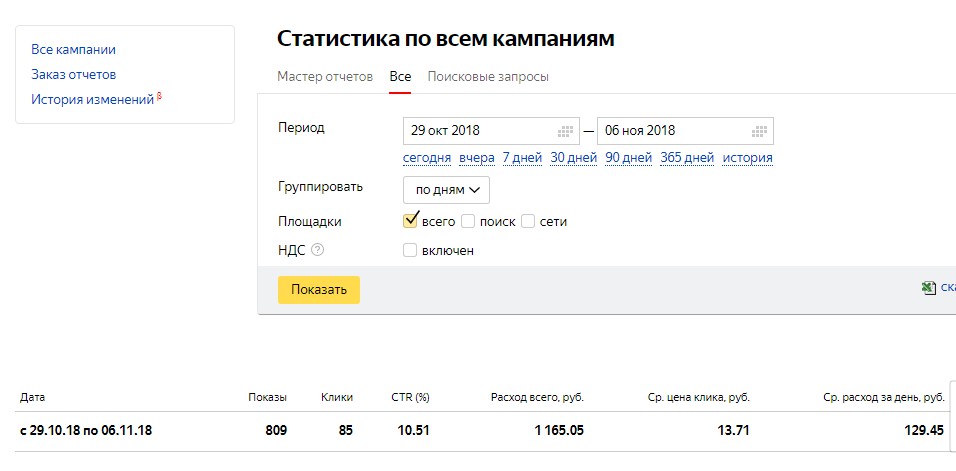Screen dimensions: 956x471
Task: Choose the '30 дней' period link
Action: pos(574,158)
